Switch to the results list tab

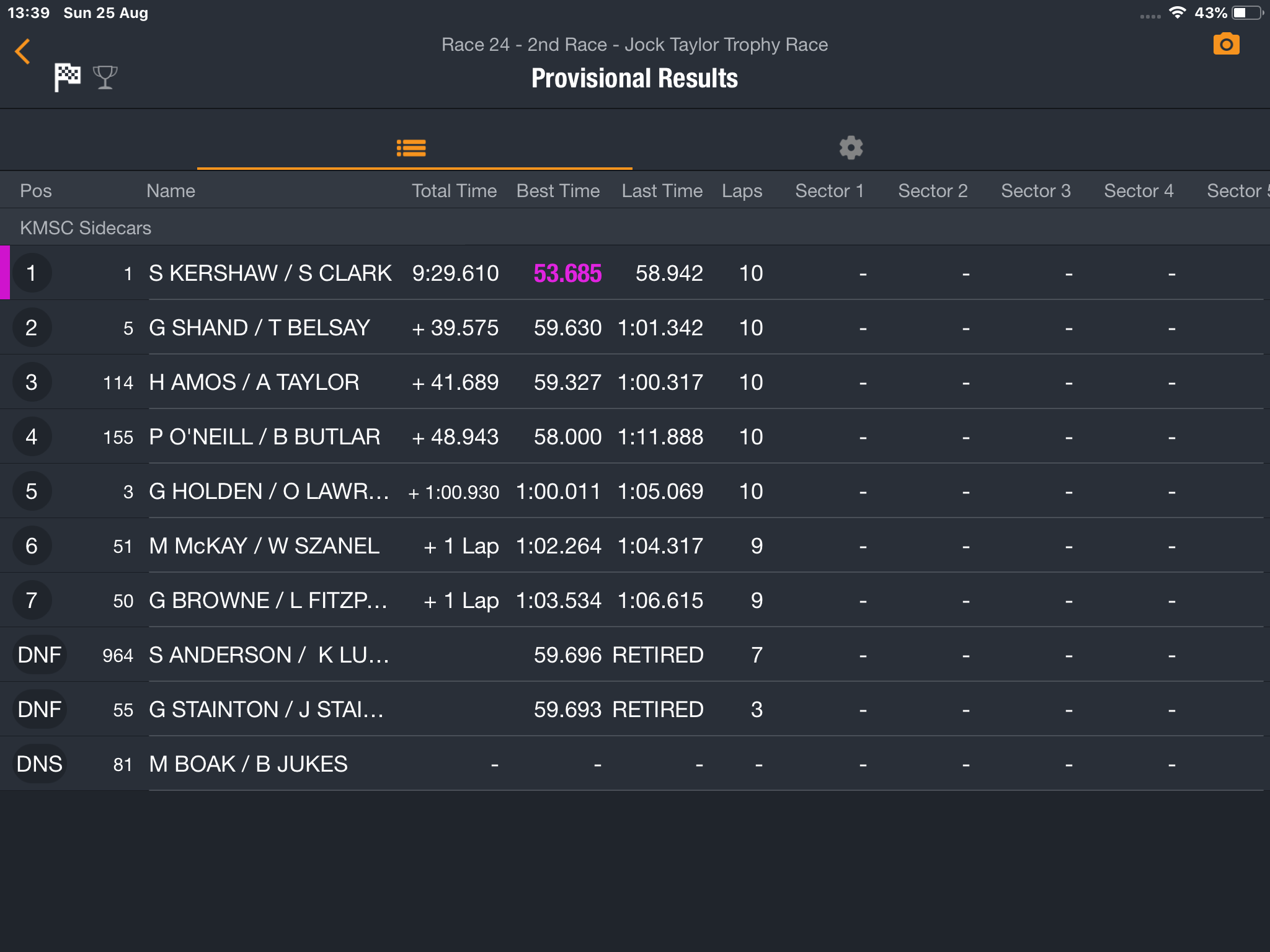411,148
